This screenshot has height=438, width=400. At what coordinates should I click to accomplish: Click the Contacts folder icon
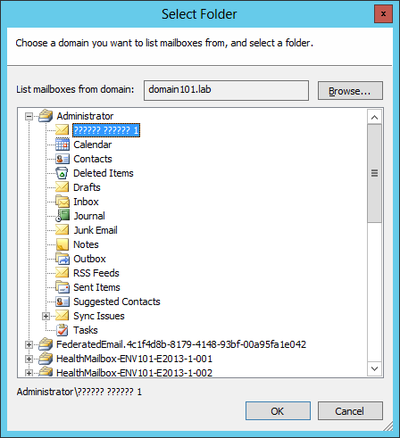click(x=62, y=159)
